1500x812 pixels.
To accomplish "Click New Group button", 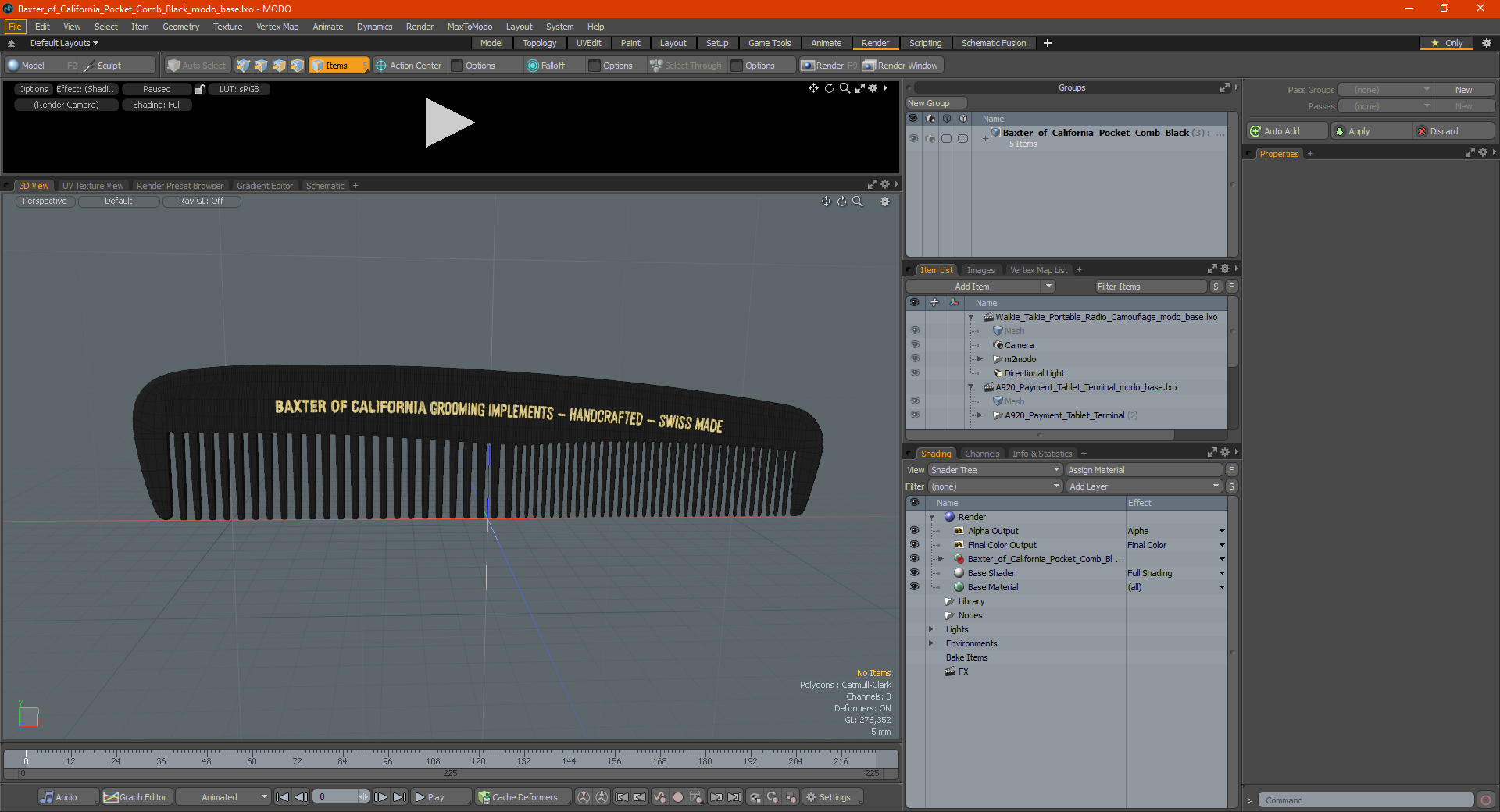I will point(936,103).
